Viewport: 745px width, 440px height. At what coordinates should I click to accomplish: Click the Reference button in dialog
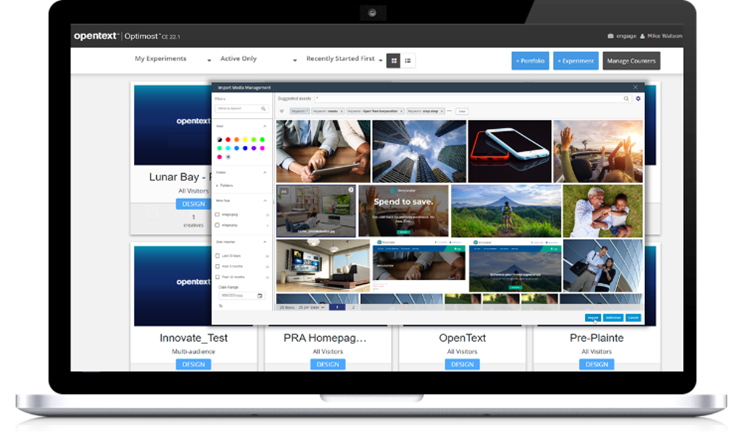pos(613,317)
